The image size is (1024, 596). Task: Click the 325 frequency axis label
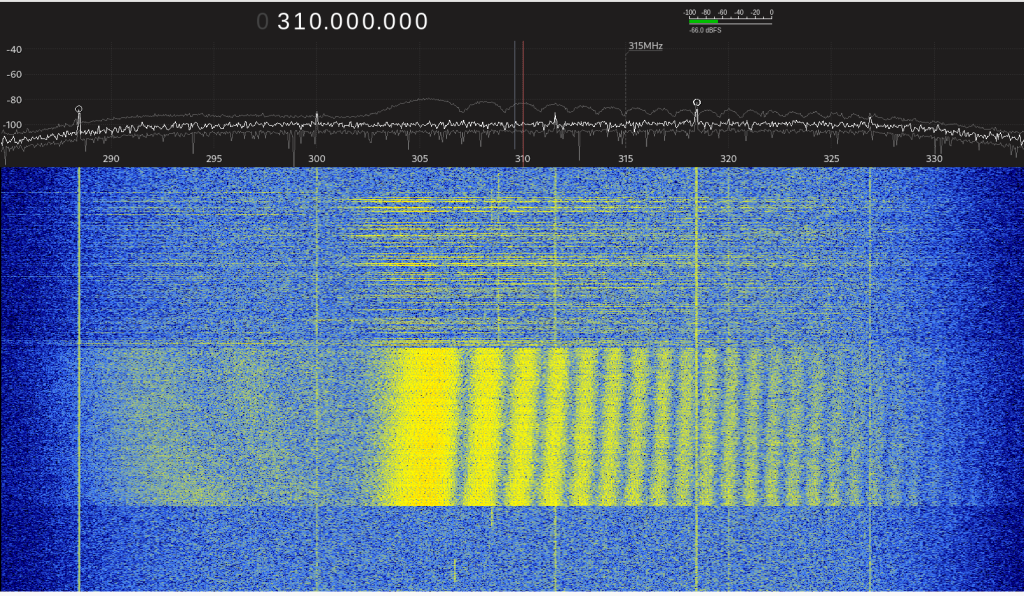point(831,159)
